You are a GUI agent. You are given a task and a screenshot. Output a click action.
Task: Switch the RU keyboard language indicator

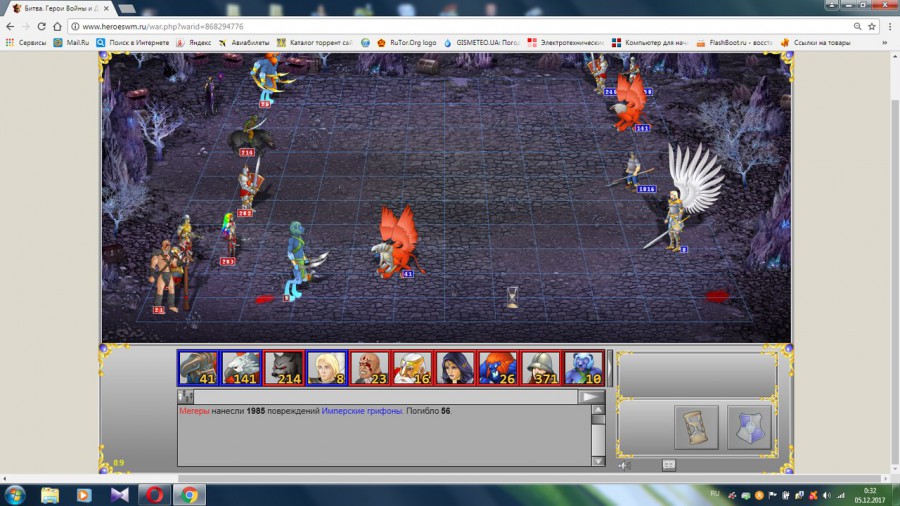point(715,494)
